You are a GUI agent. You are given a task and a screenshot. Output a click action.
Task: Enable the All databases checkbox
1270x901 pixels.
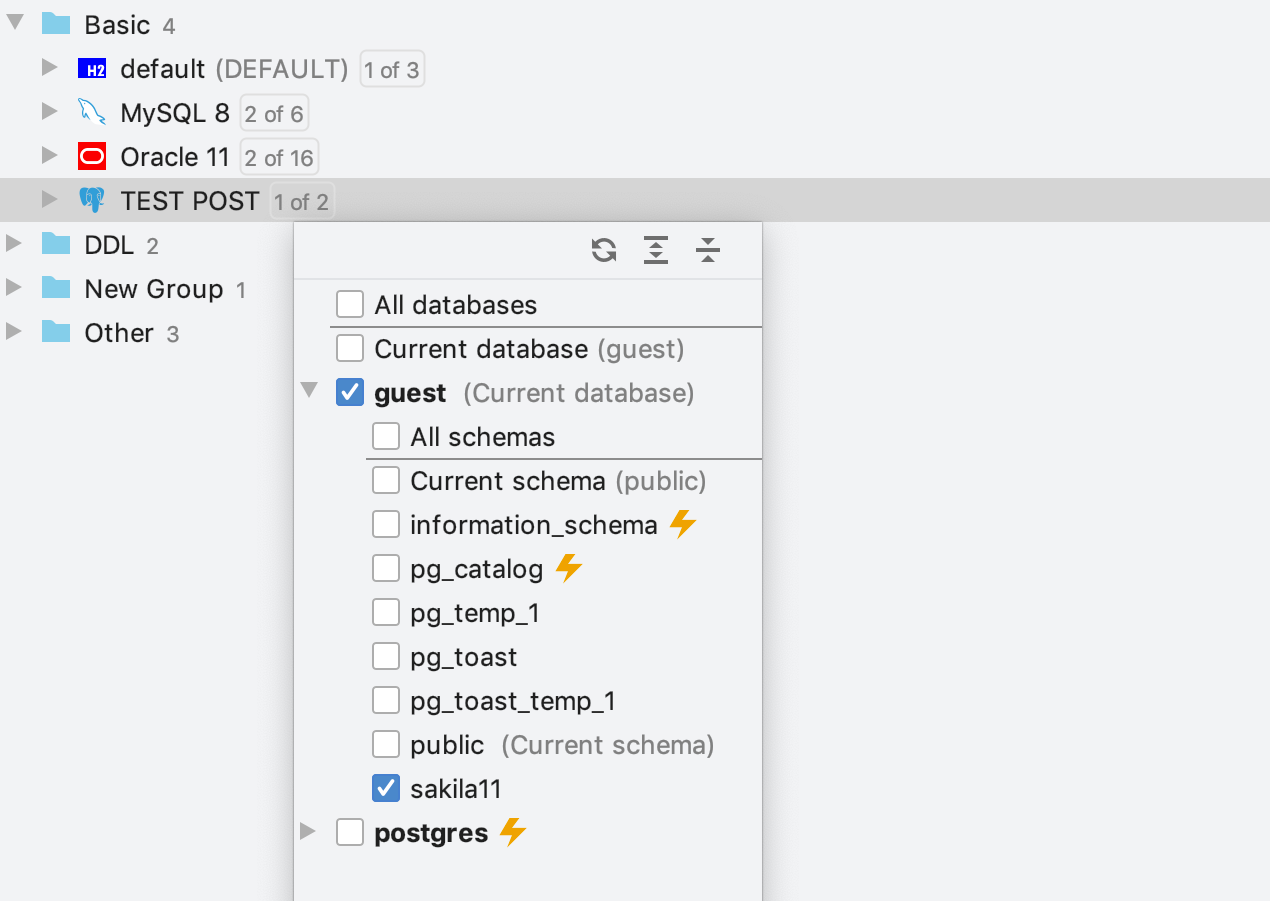[x=350, y=305]
